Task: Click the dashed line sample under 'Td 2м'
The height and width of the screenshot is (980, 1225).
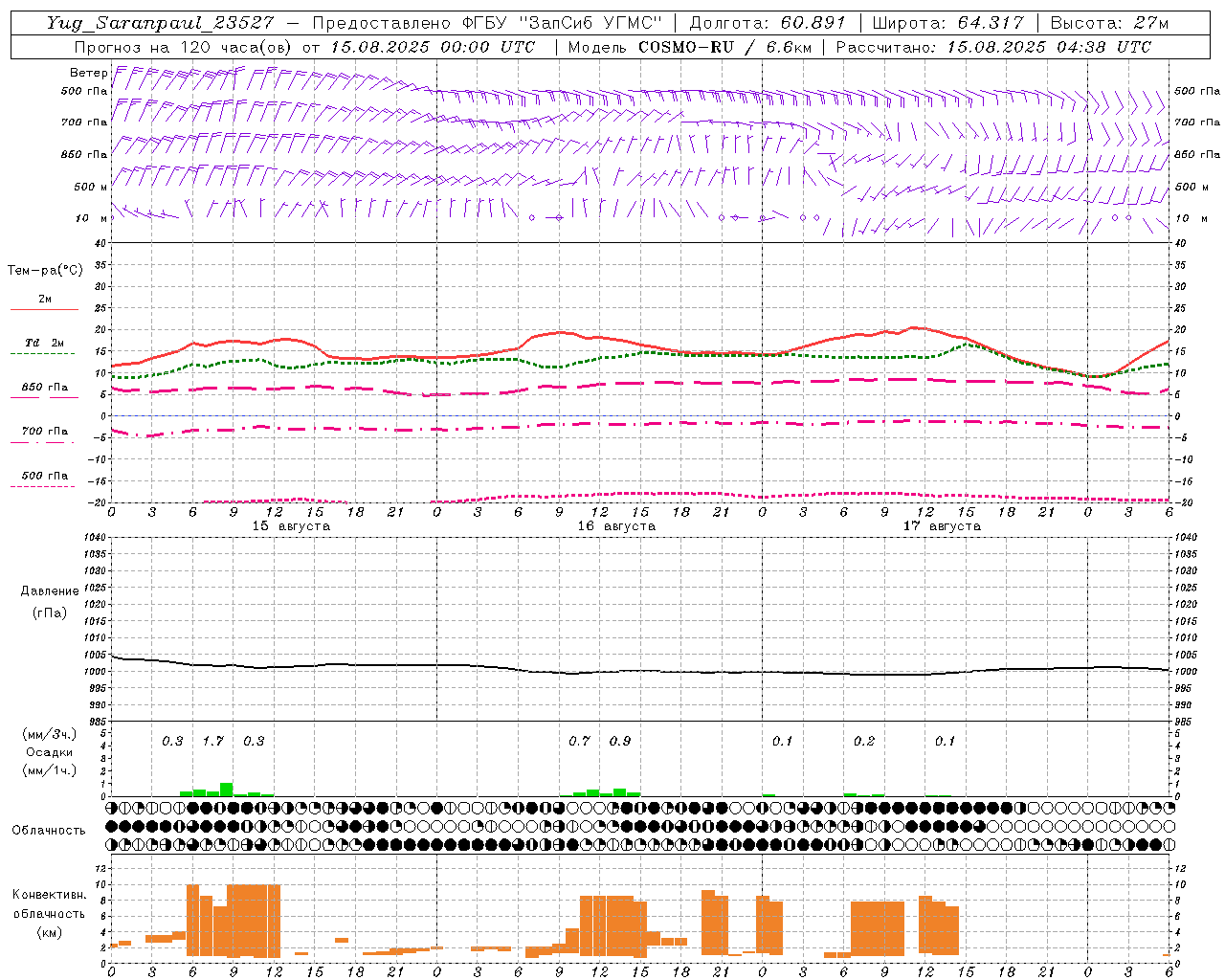Action: [43, 353]
